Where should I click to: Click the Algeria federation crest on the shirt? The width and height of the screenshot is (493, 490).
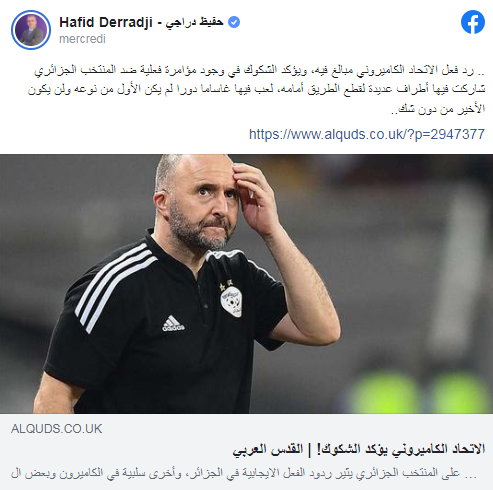pyautogui.click(x=231, y=299)
